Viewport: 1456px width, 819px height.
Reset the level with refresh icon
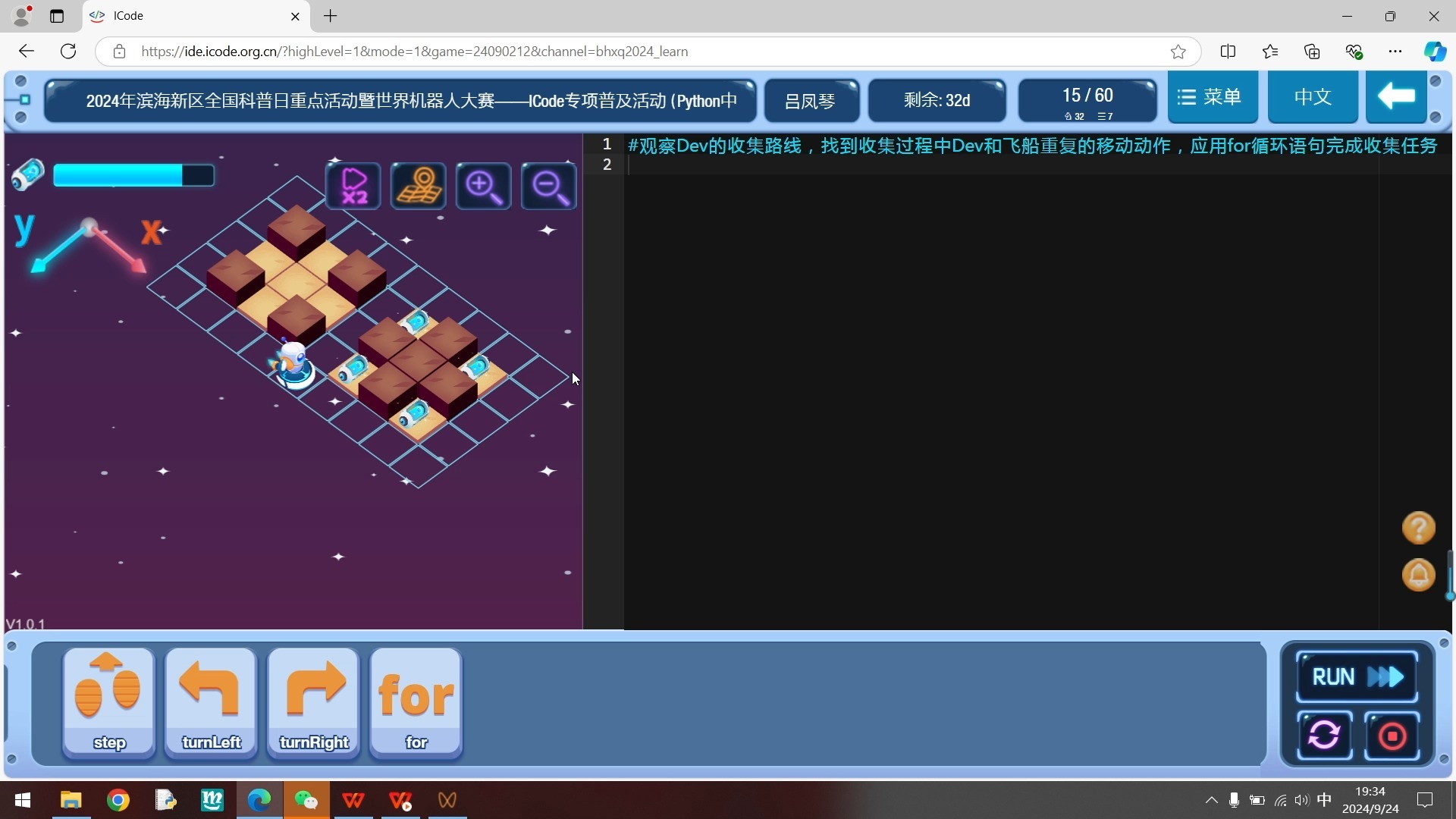coord(1324,735)
